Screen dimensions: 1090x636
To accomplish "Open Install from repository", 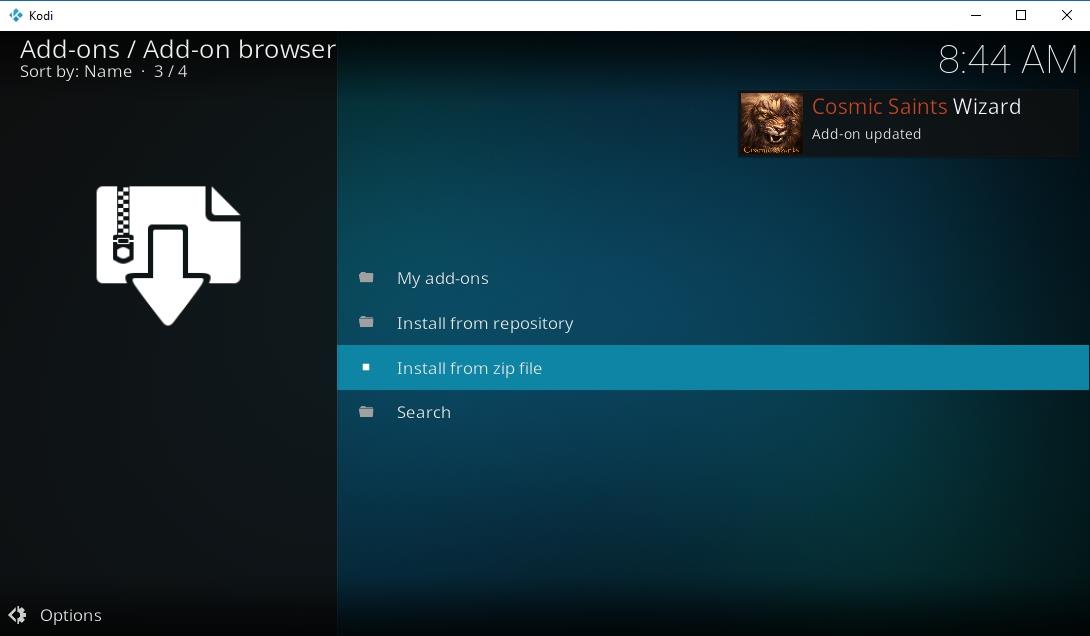I will 485,322.
